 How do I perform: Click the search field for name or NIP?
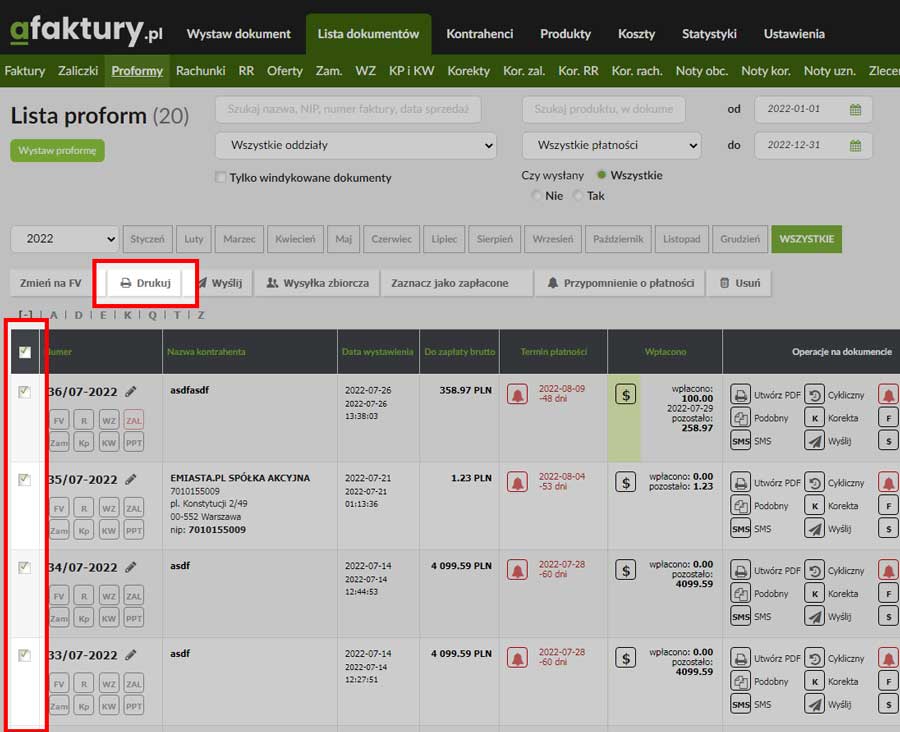pos(348,109)
